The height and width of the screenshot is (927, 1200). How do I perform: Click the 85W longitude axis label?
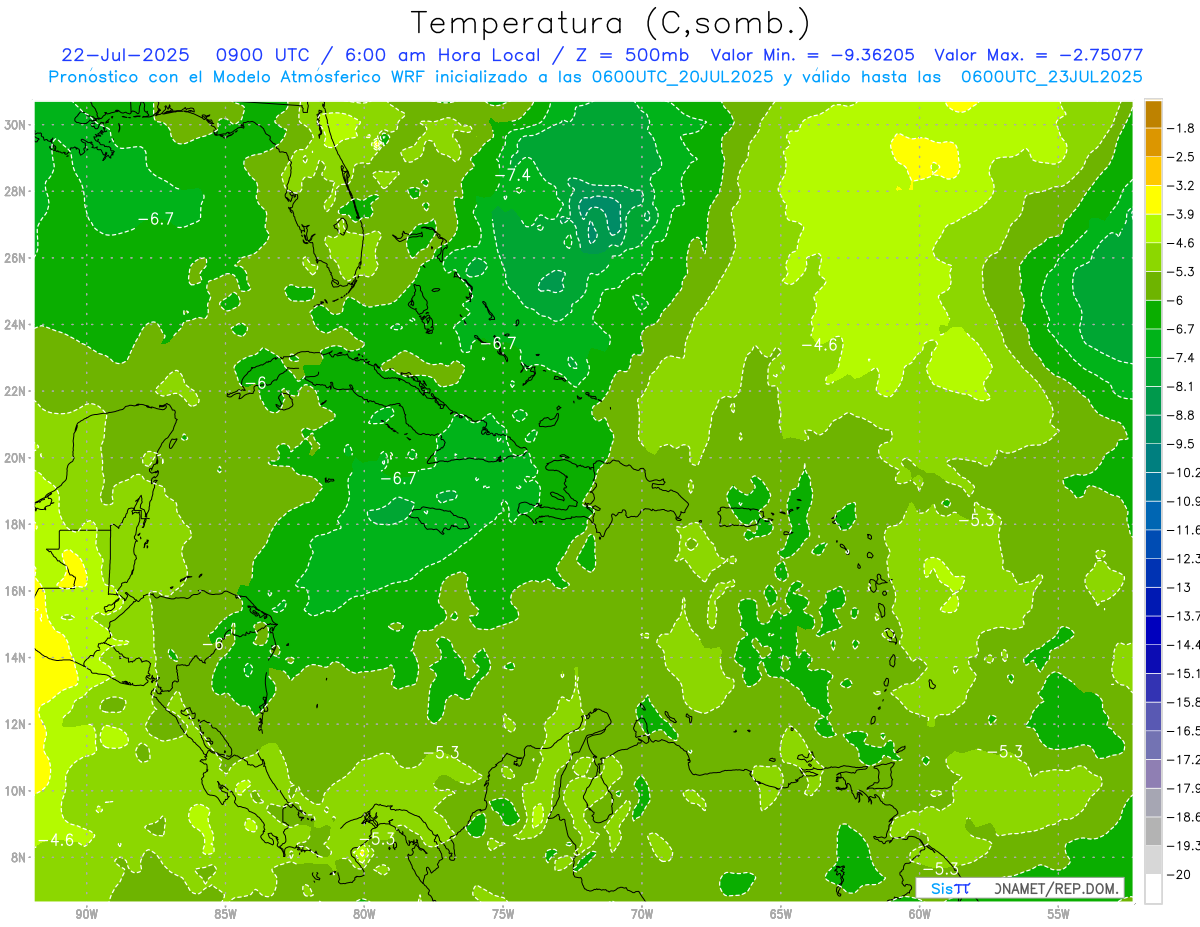225,914
